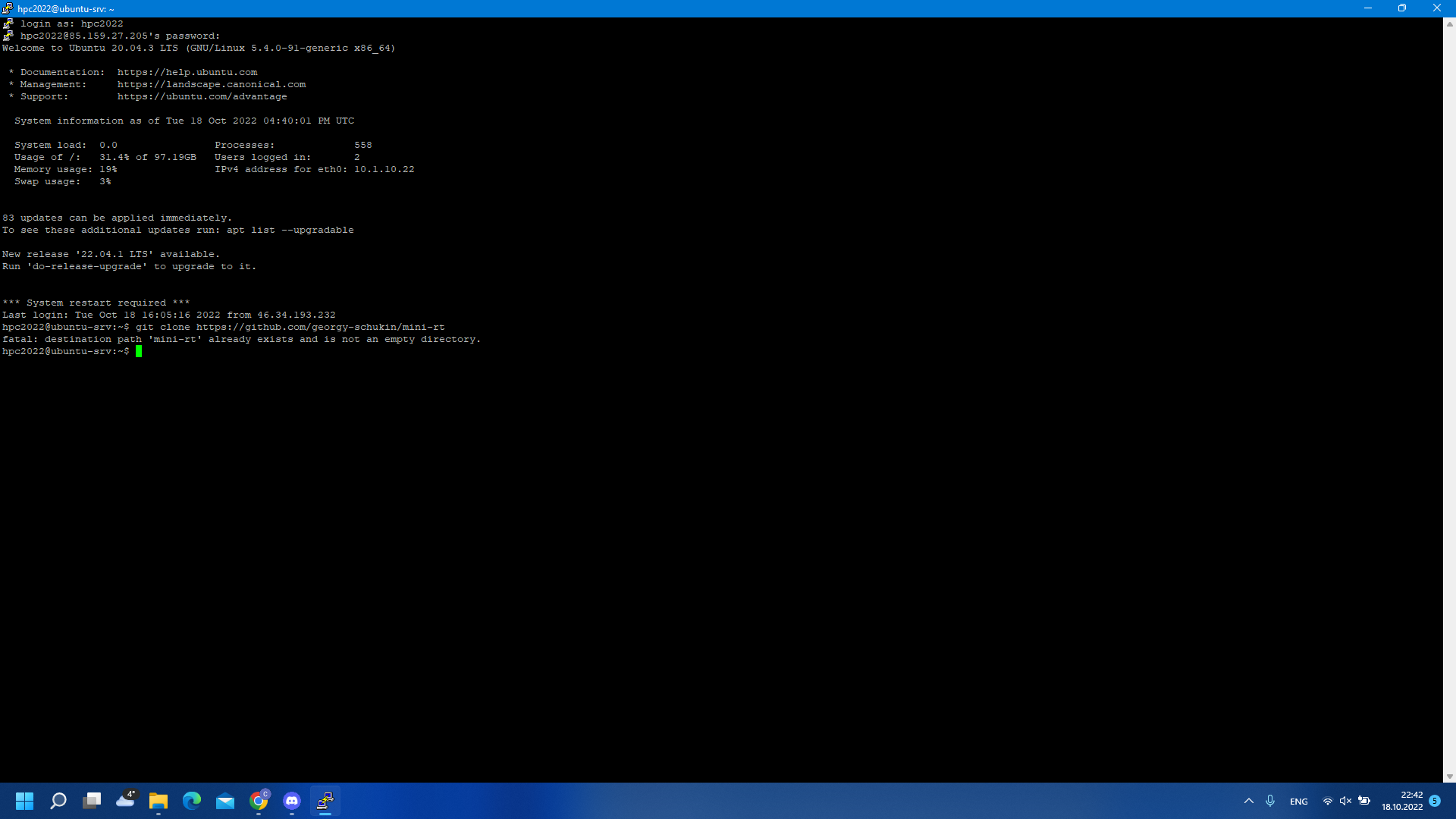Open the Mail app from the taskbar
The image size is (1456, 819).
coord(225,801)
